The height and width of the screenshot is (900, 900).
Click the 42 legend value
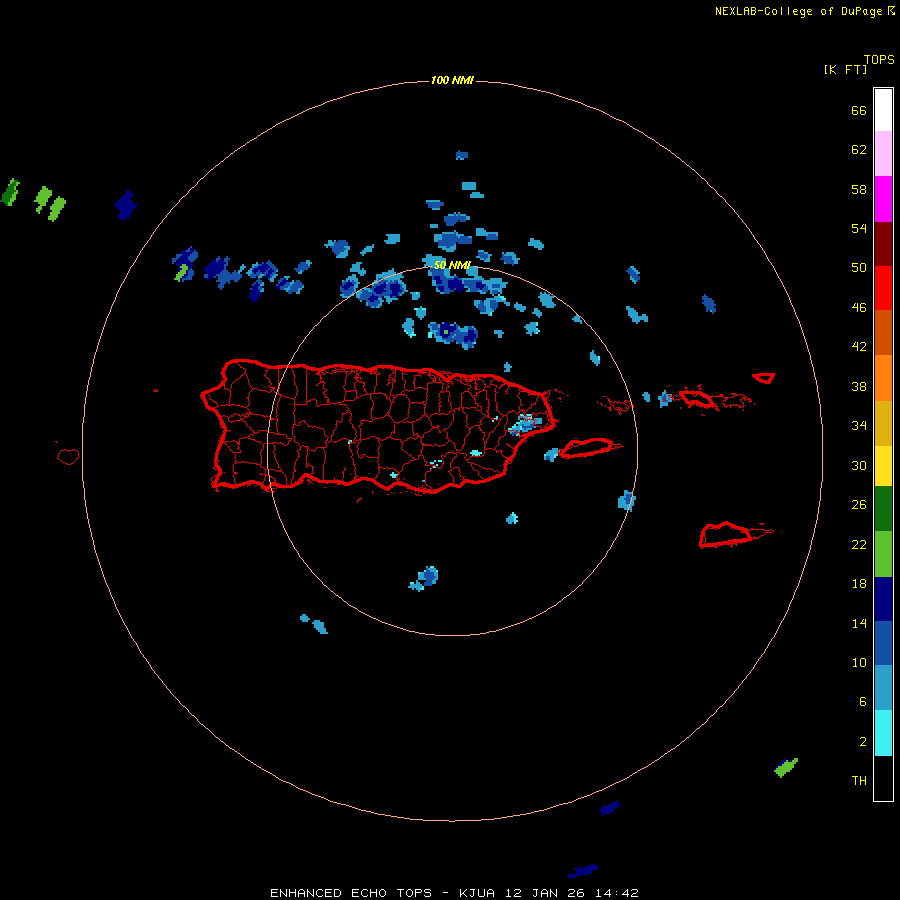click(x=859, y=347)
